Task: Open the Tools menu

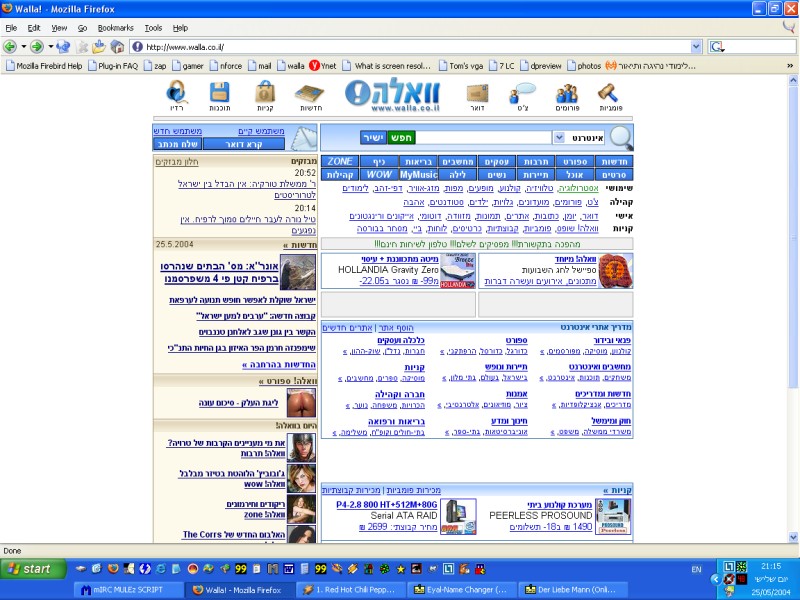Action: coord(153,28)
